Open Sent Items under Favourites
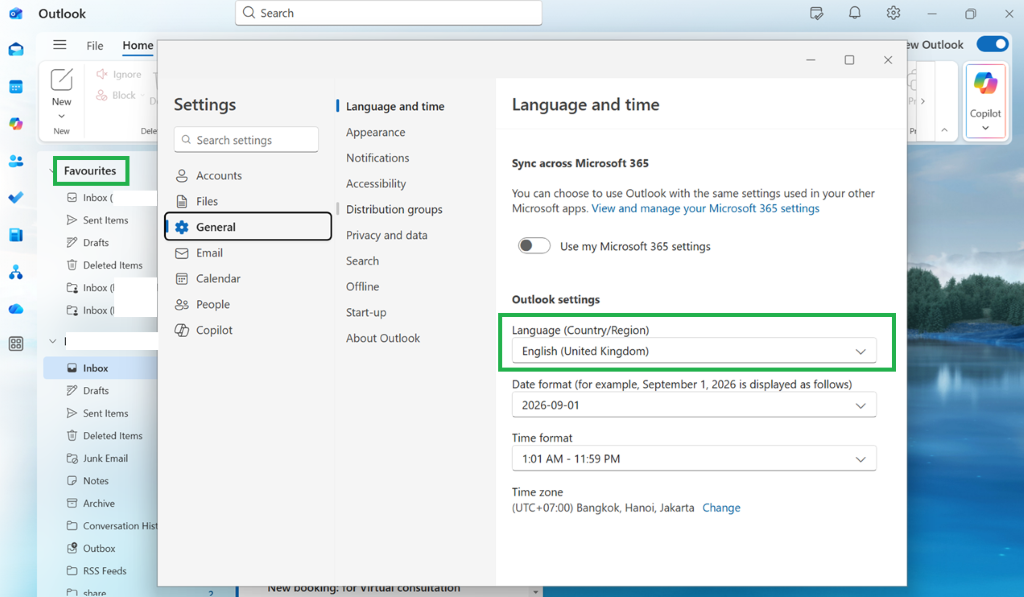This screenshot has height=597, width=1024. click(x=105, y=220)
